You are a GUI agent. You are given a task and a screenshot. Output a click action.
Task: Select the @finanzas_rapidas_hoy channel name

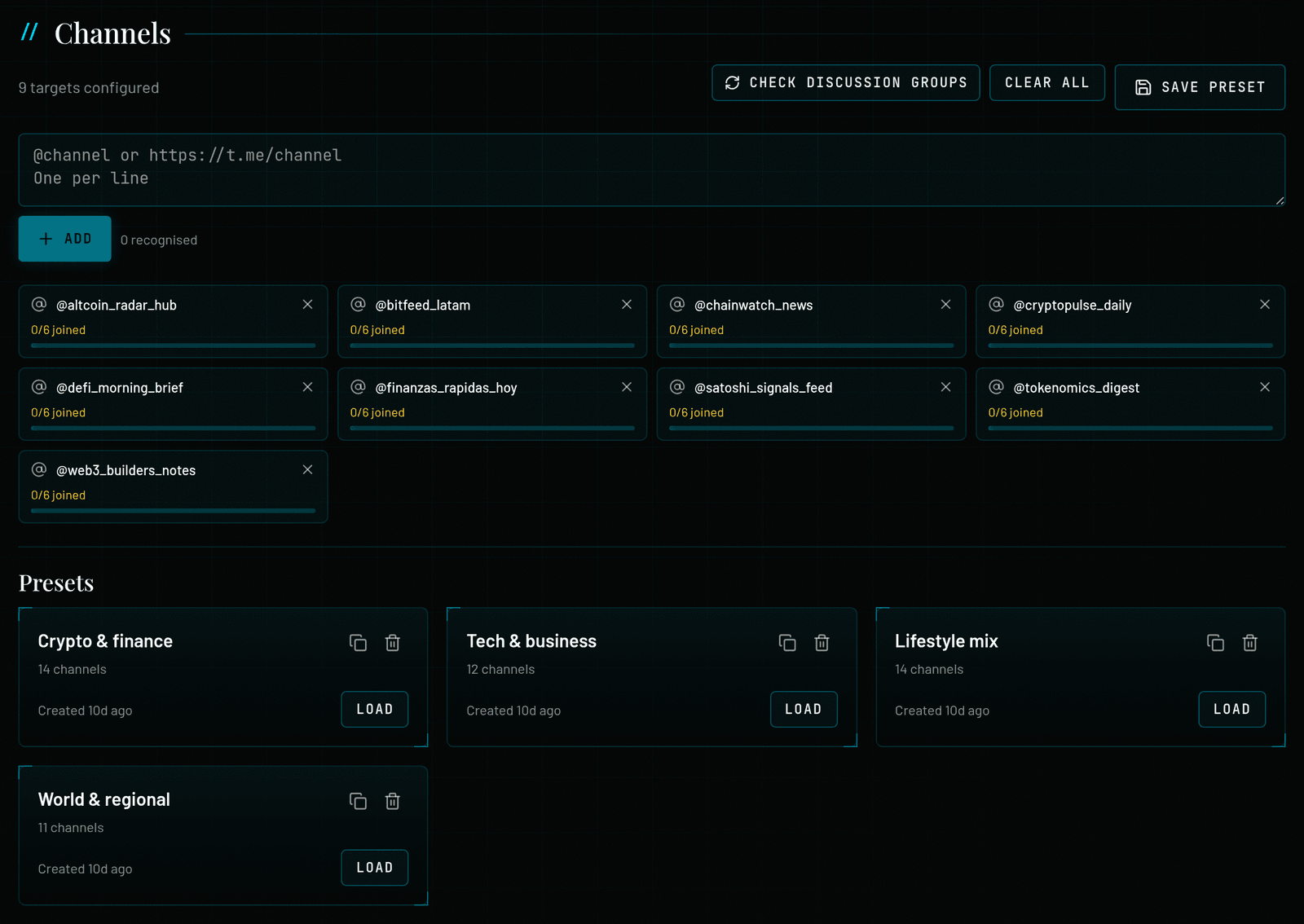[x=446, y=388]
